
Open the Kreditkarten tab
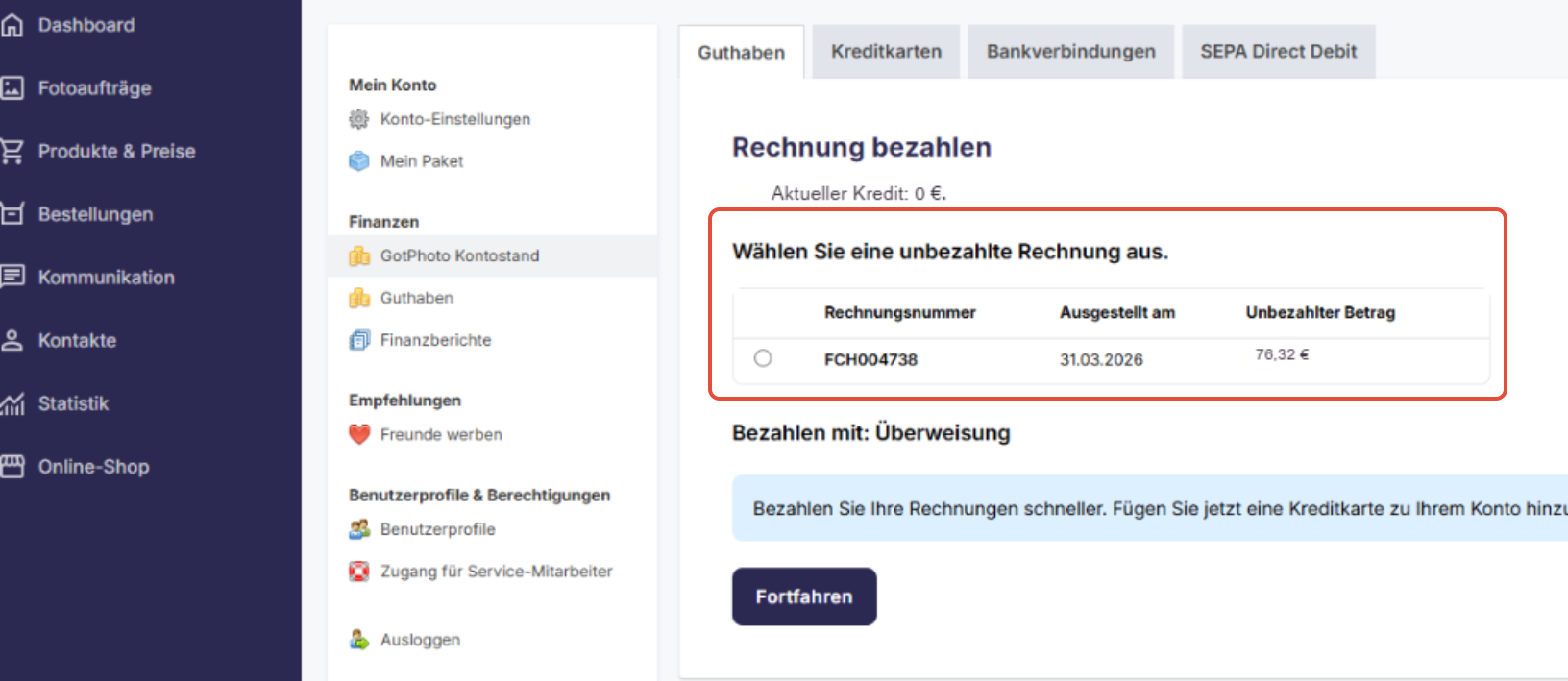[886, 51]
